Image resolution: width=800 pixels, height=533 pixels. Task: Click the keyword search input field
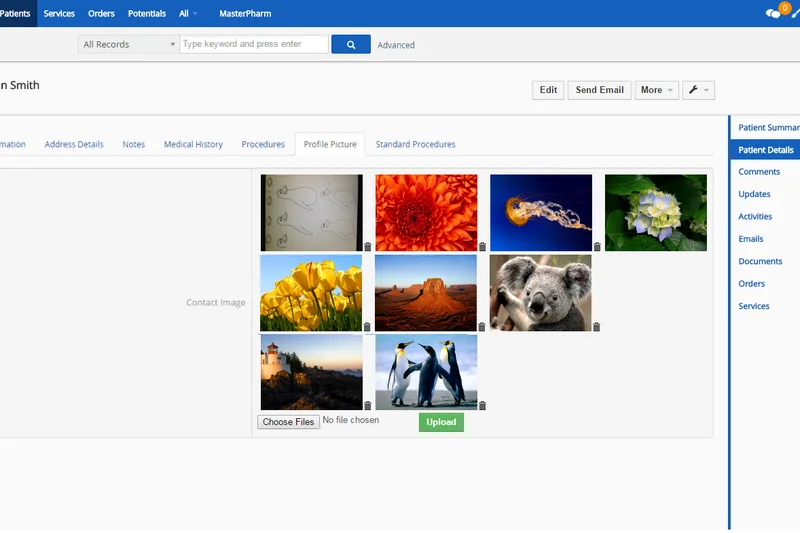(x=254, y=44)
